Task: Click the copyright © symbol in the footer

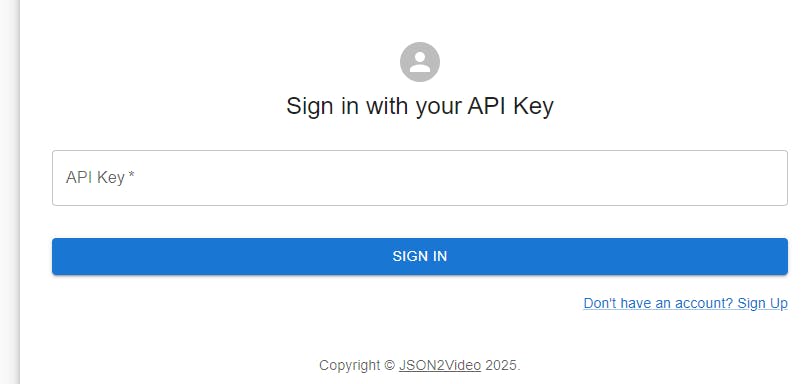Action: [x=389, y=366]
